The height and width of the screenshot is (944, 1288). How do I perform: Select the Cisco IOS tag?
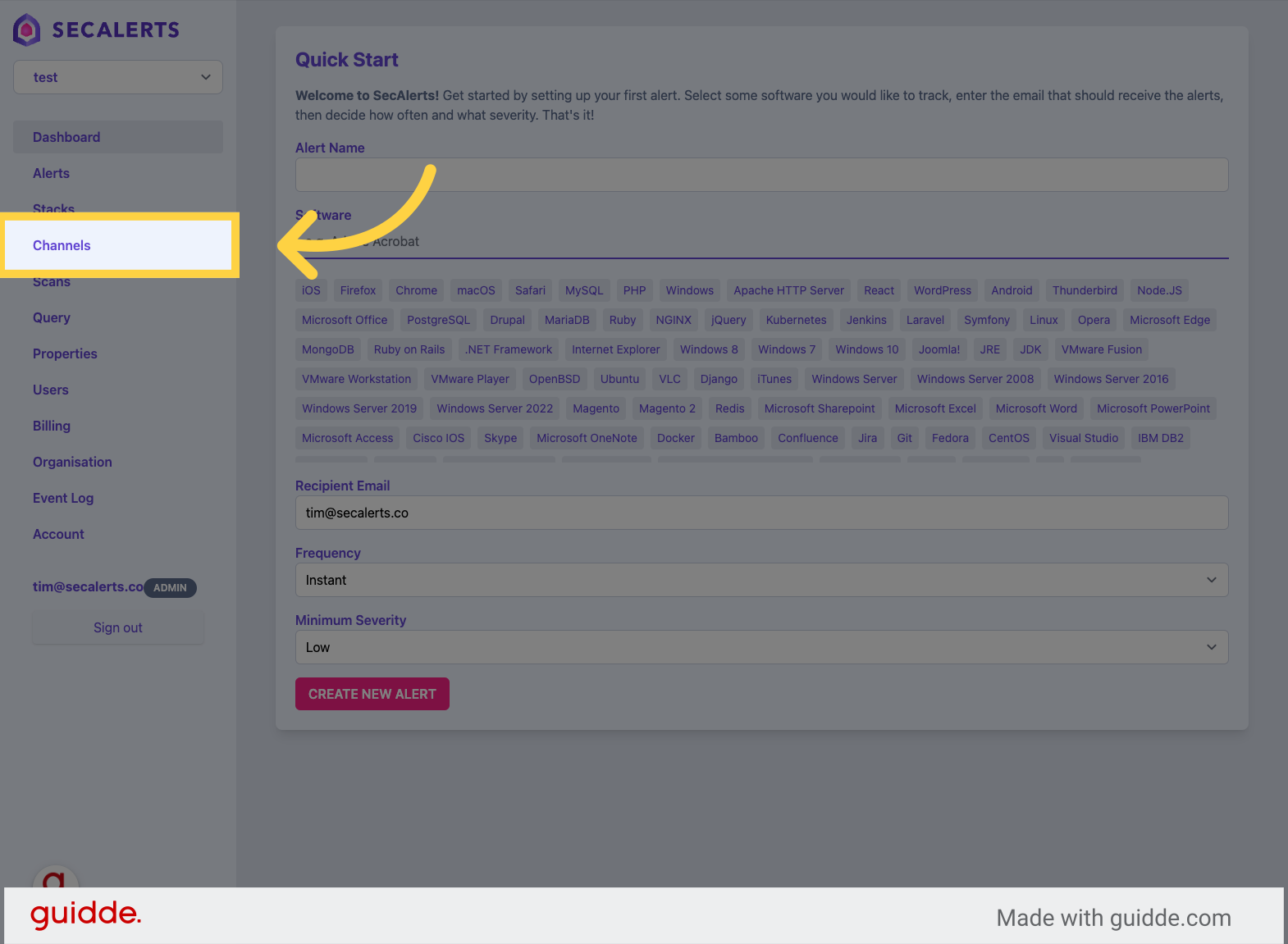click(x=438, y=438)
